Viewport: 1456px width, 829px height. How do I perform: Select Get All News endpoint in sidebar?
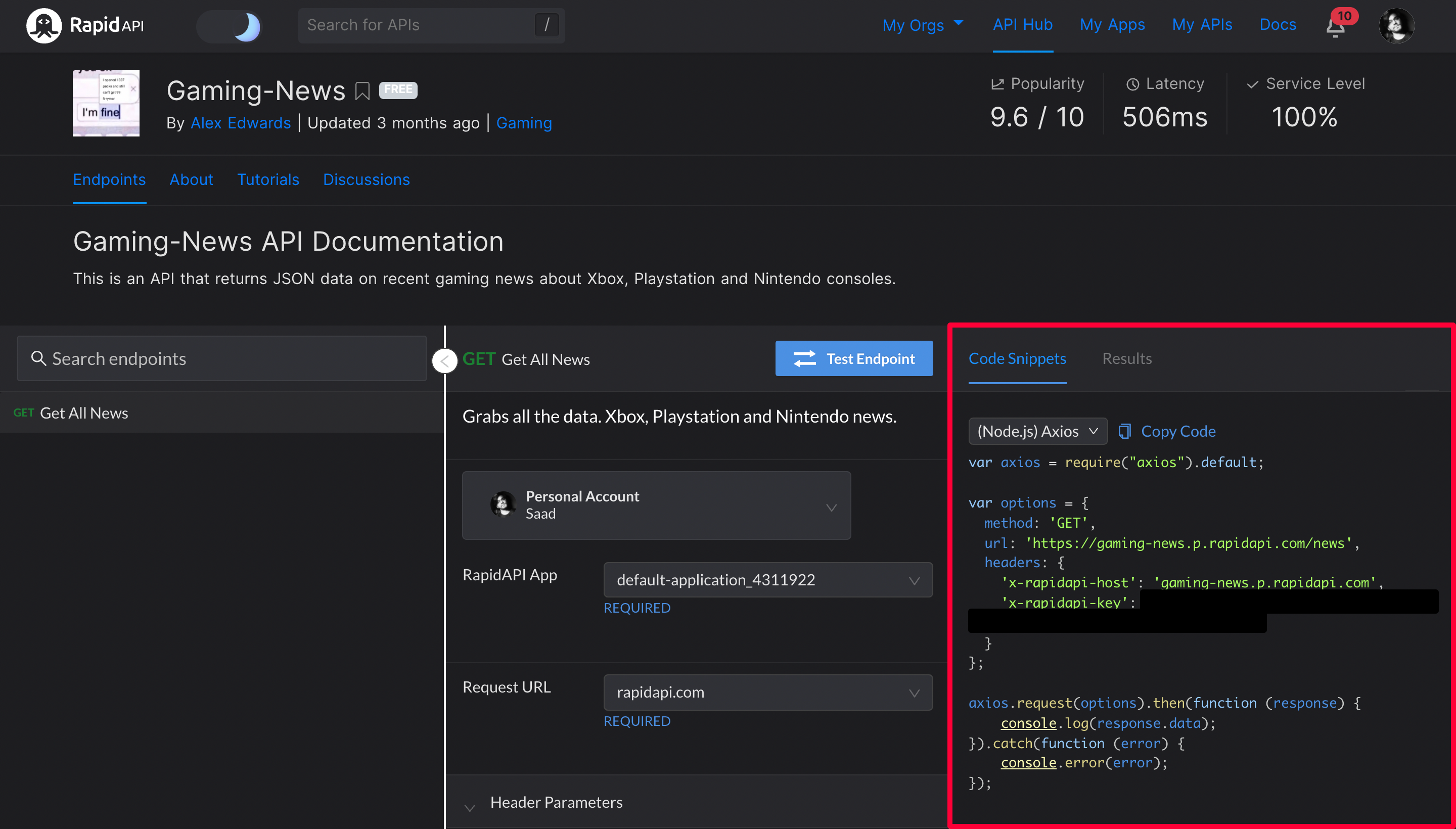(x=84, y=413)
